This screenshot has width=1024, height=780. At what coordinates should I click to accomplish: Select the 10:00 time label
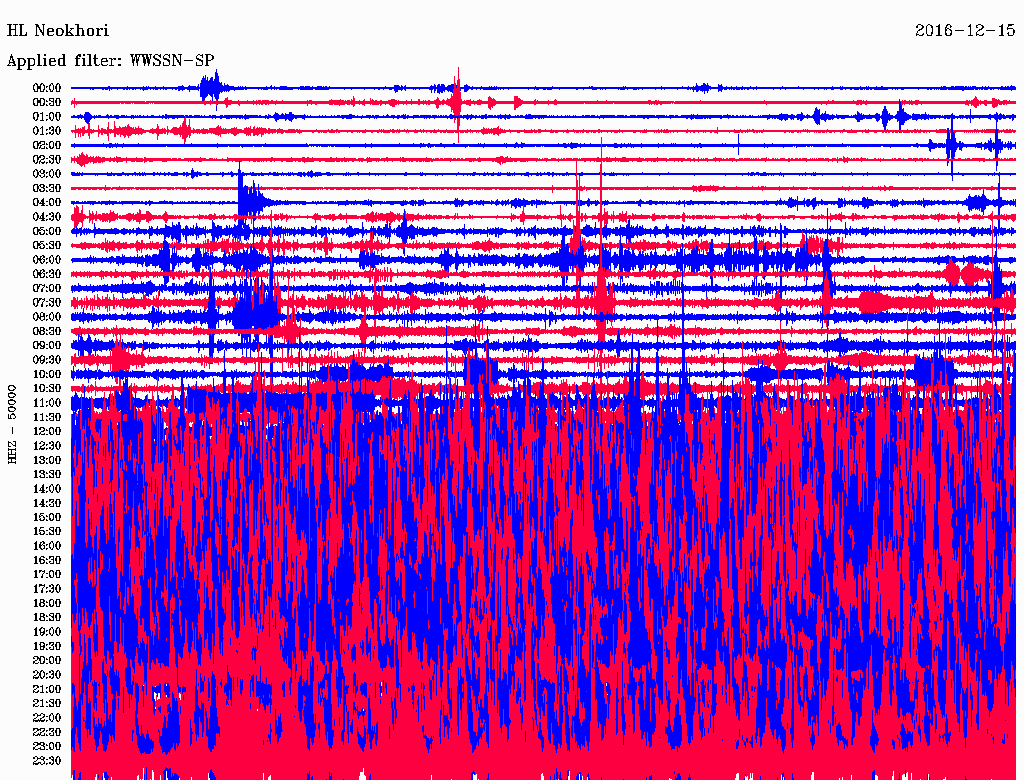[47, 374]
